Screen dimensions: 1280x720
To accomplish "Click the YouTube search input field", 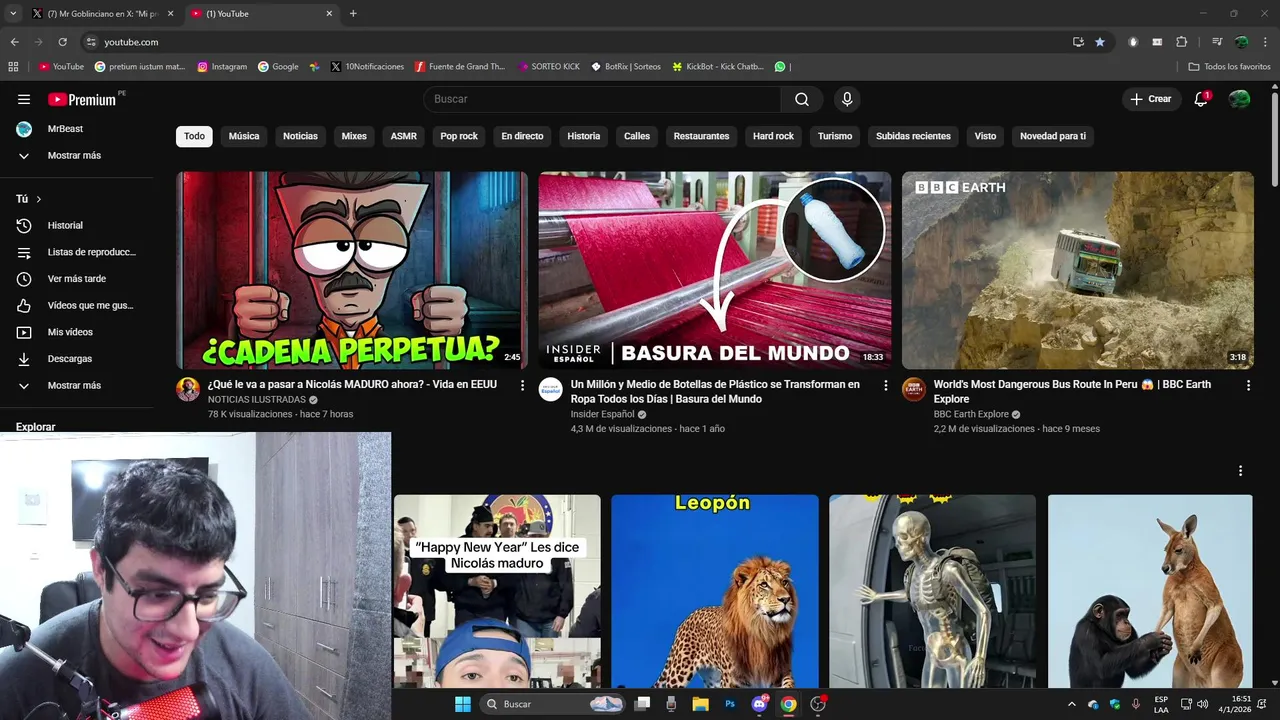I will click(602, 99).
